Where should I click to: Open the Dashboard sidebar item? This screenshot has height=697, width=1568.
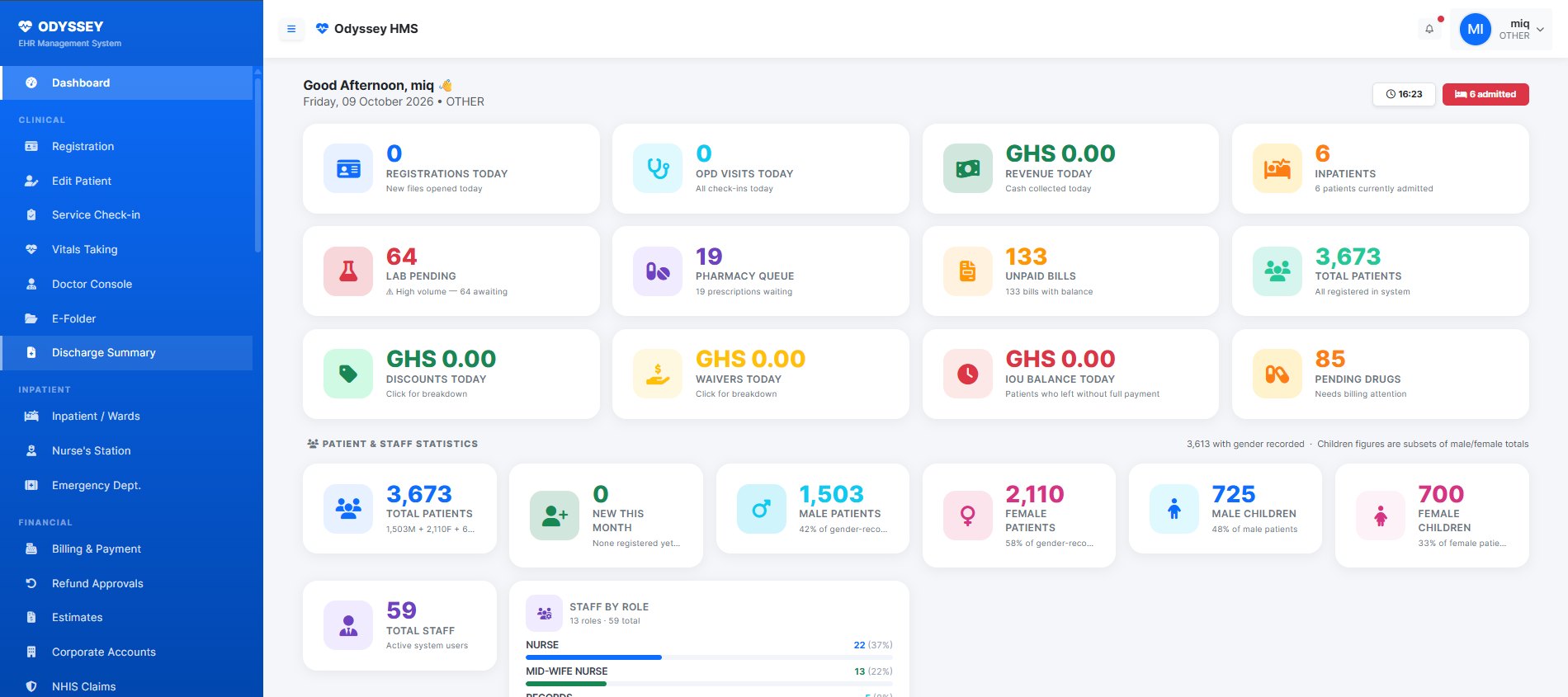pyautogui.click(x=126, y=82)
